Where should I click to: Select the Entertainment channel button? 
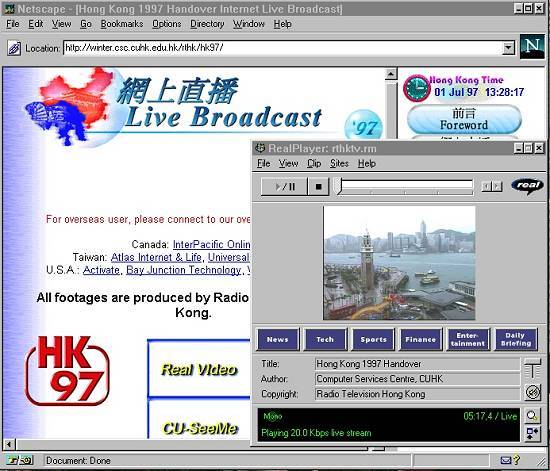tap(468, 339)
